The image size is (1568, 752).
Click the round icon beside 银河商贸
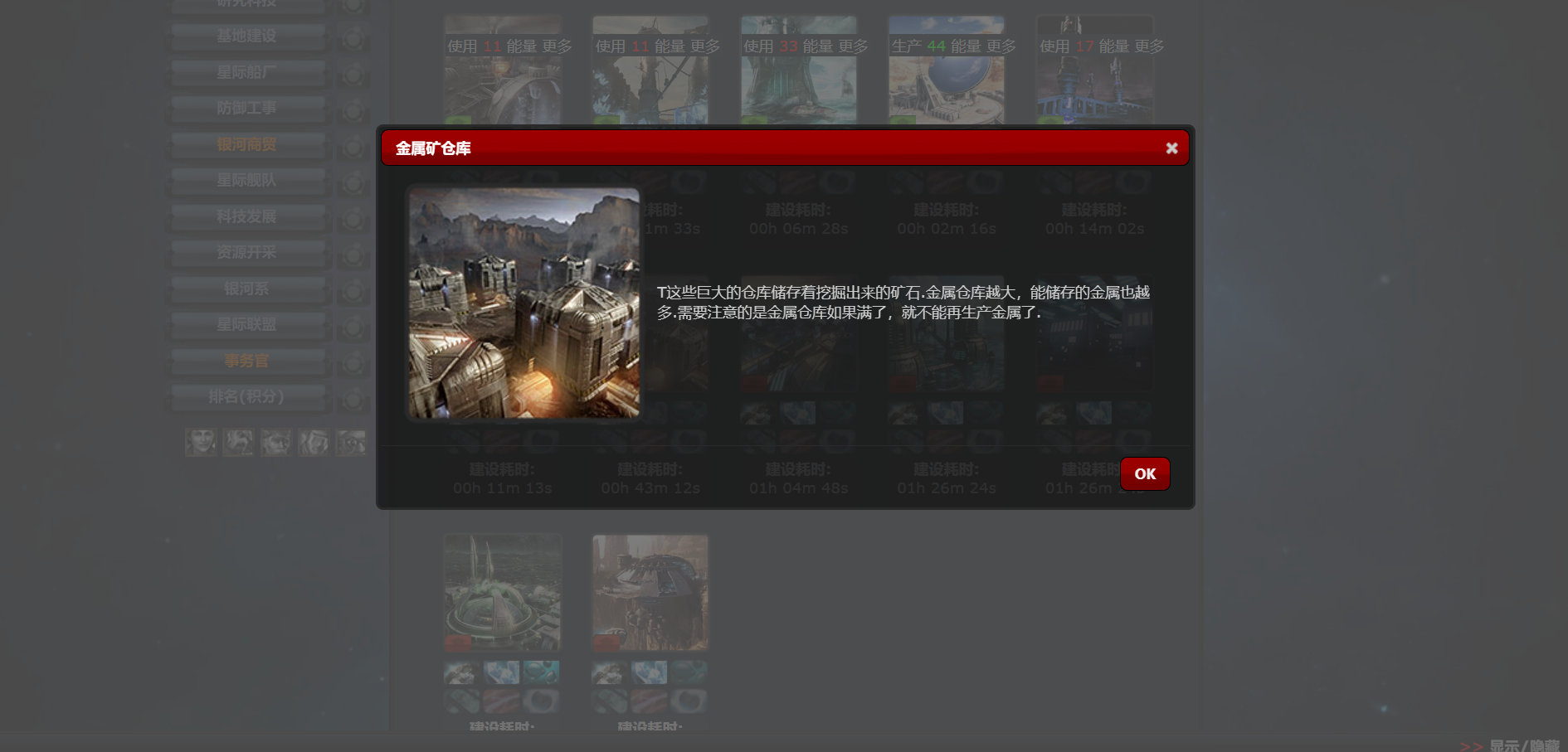353,148
